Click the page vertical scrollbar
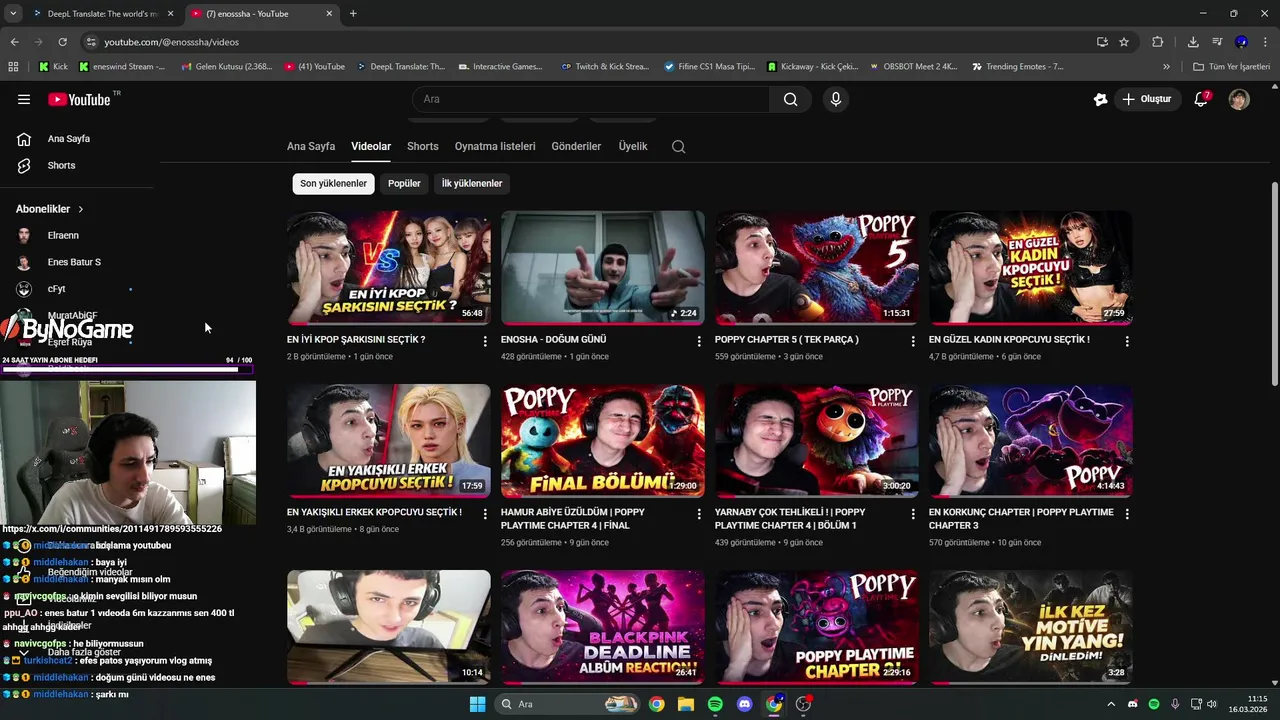Viewport: 1280px width, 720px height. click(x=1274, y=285)
